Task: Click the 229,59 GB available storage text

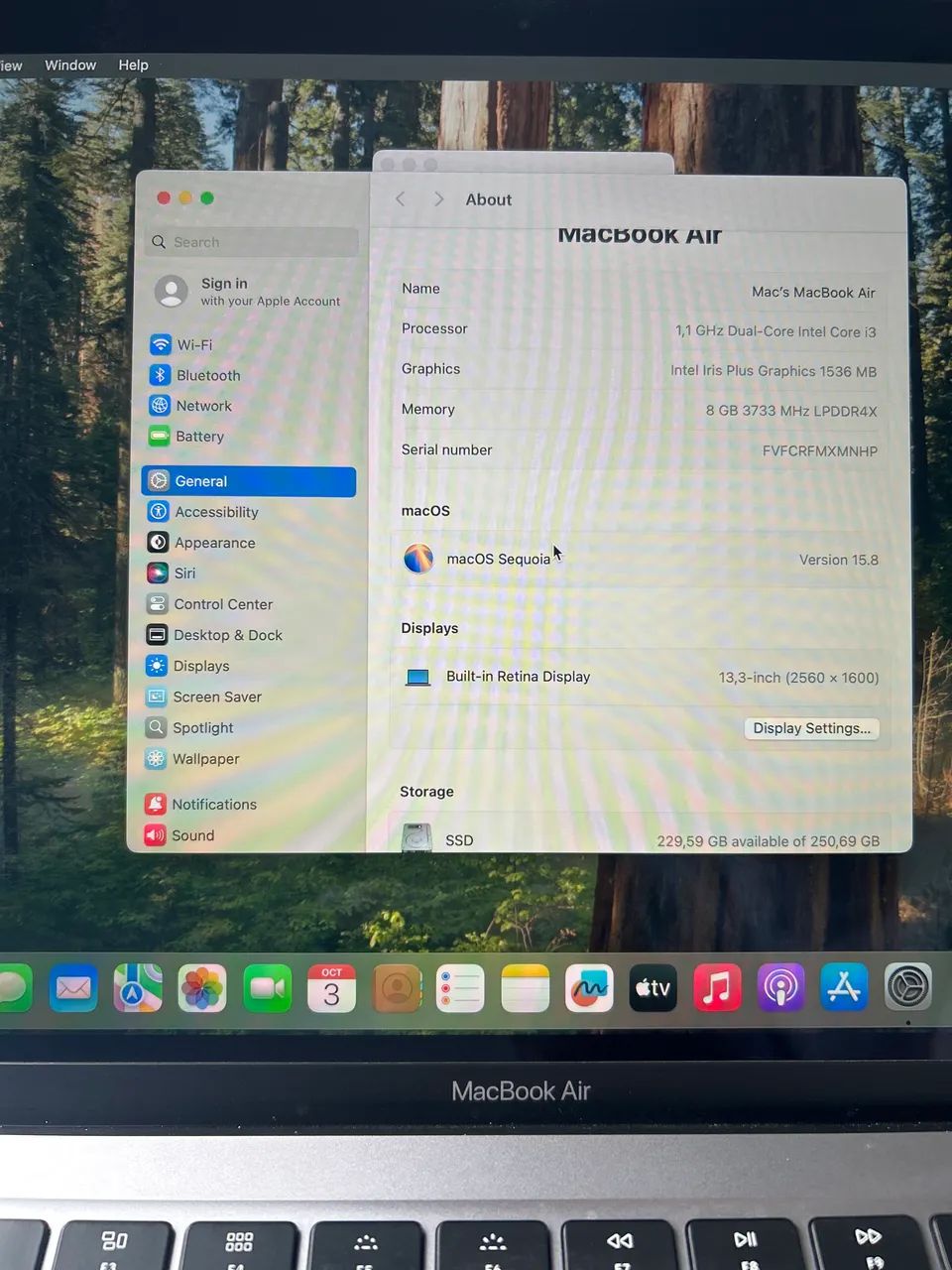Action: click(x=768, y=841)
